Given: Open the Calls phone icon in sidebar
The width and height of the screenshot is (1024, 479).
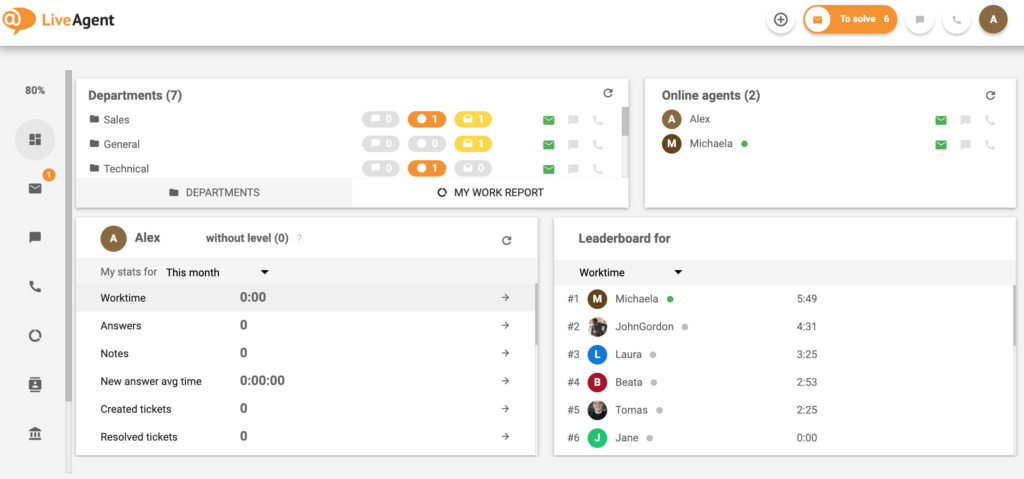Looking at the screenshot, I should [x=35, y=287].
